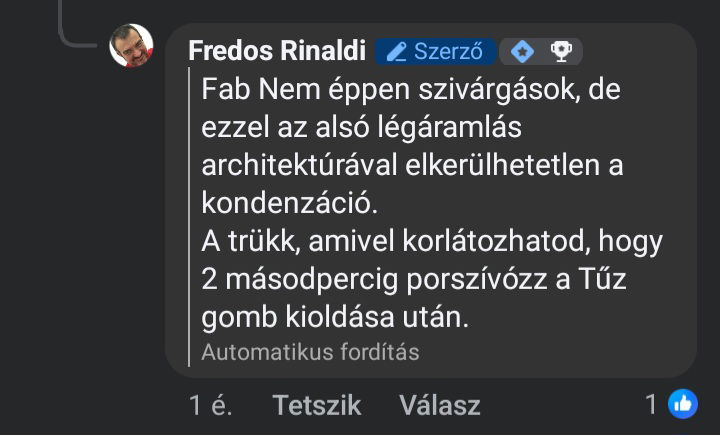This screenshot has width=720, height=435.
Task: Click the trophy badge icon
Action: click(561, 51)
